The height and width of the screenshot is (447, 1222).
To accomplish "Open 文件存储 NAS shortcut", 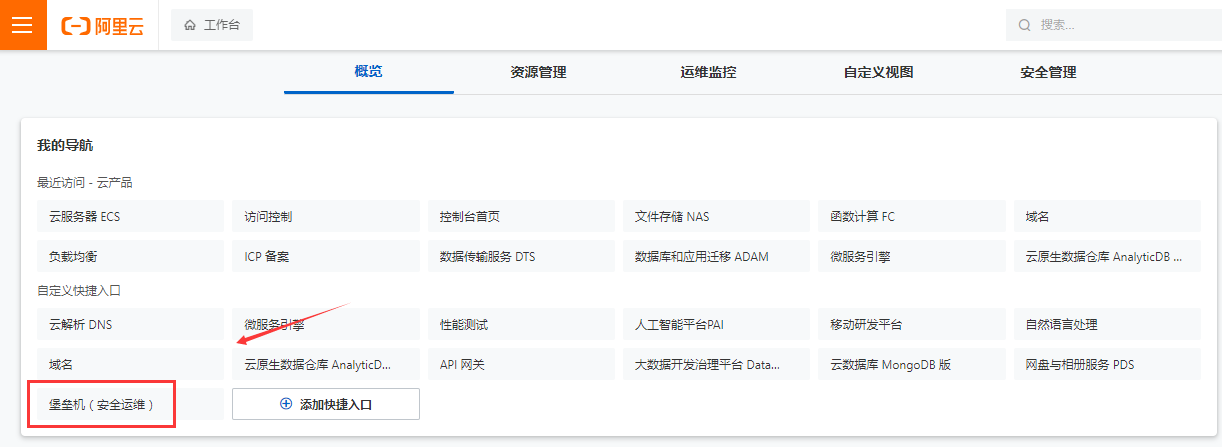I will click(716, 216).
